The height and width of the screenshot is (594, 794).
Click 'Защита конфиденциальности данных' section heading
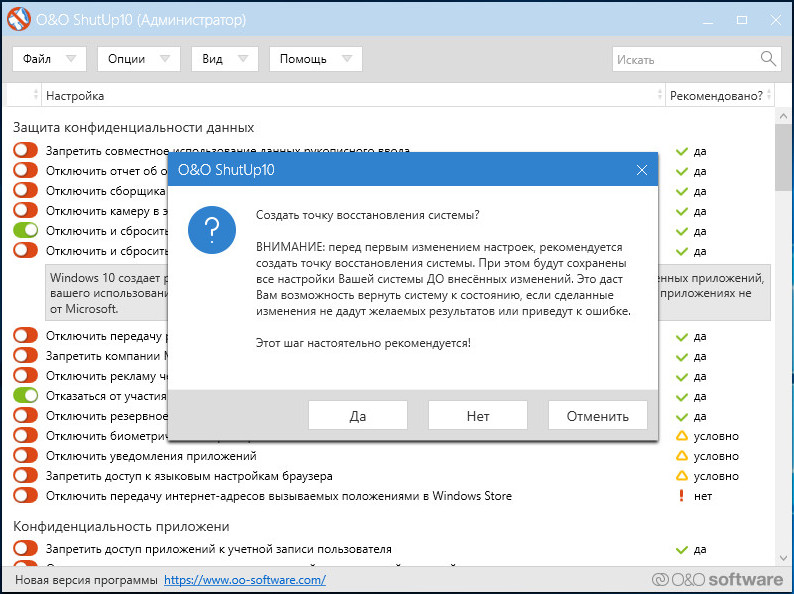pyautogui.click(x=134, y=127)
